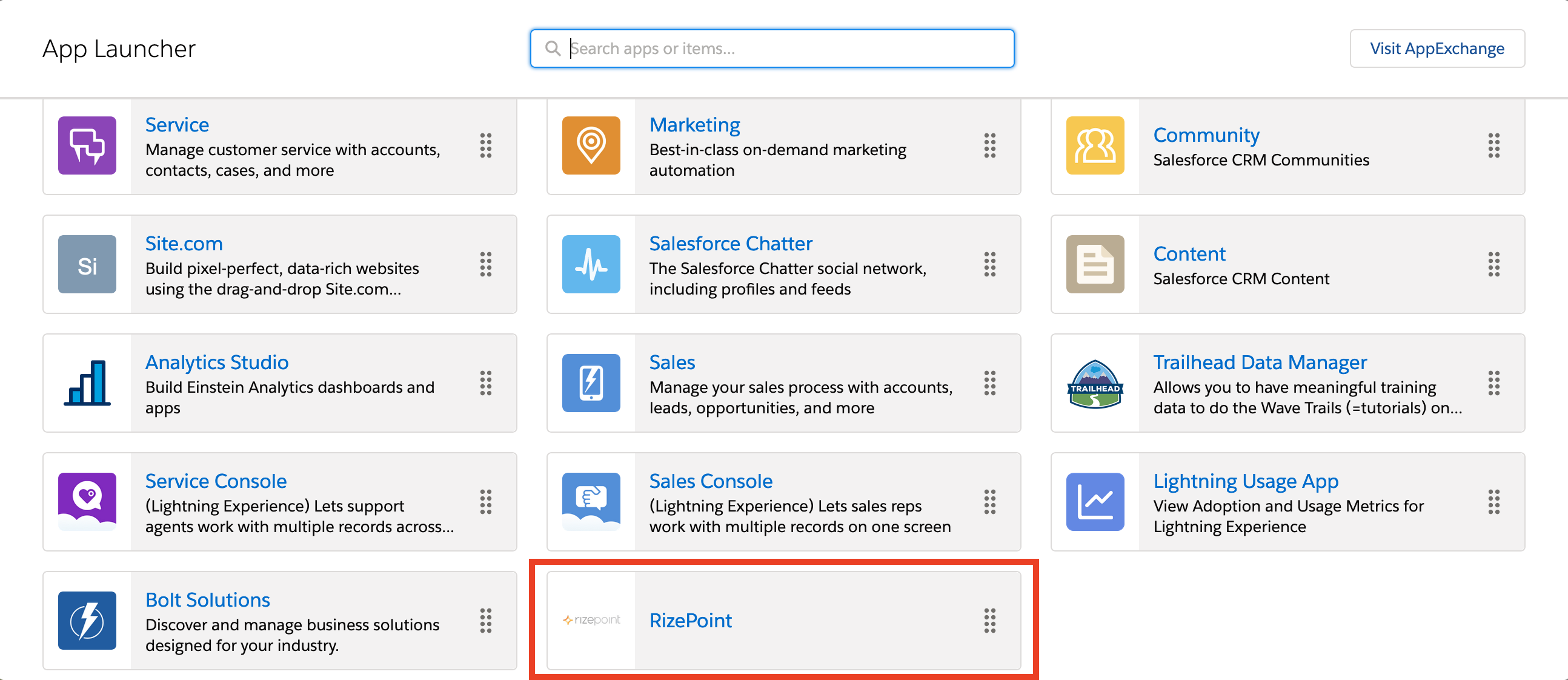The height and width of the screenshot is (680, 1568).
Task: Click the drag handle on Community tile
Action: coord(1493,145)
